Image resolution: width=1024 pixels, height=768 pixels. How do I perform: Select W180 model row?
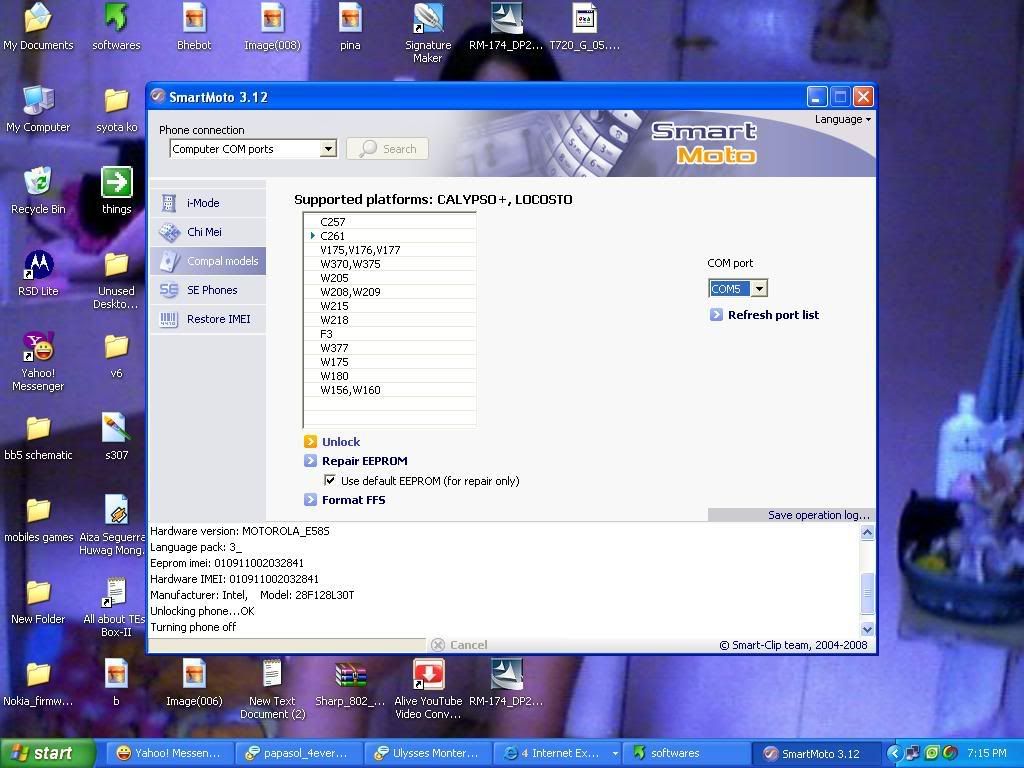(390, 376)
